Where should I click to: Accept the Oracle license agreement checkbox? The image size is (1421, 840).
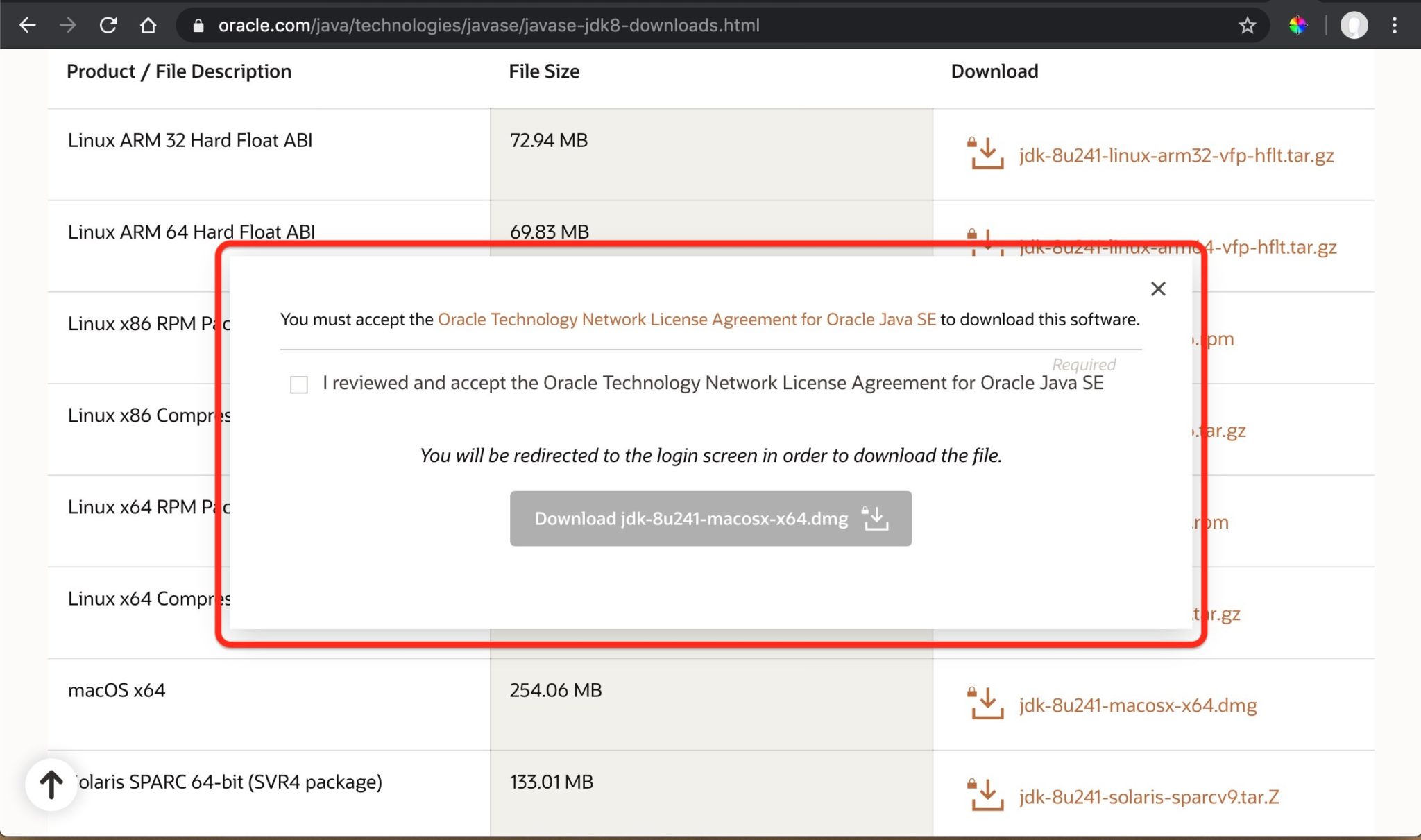(299, 384)
